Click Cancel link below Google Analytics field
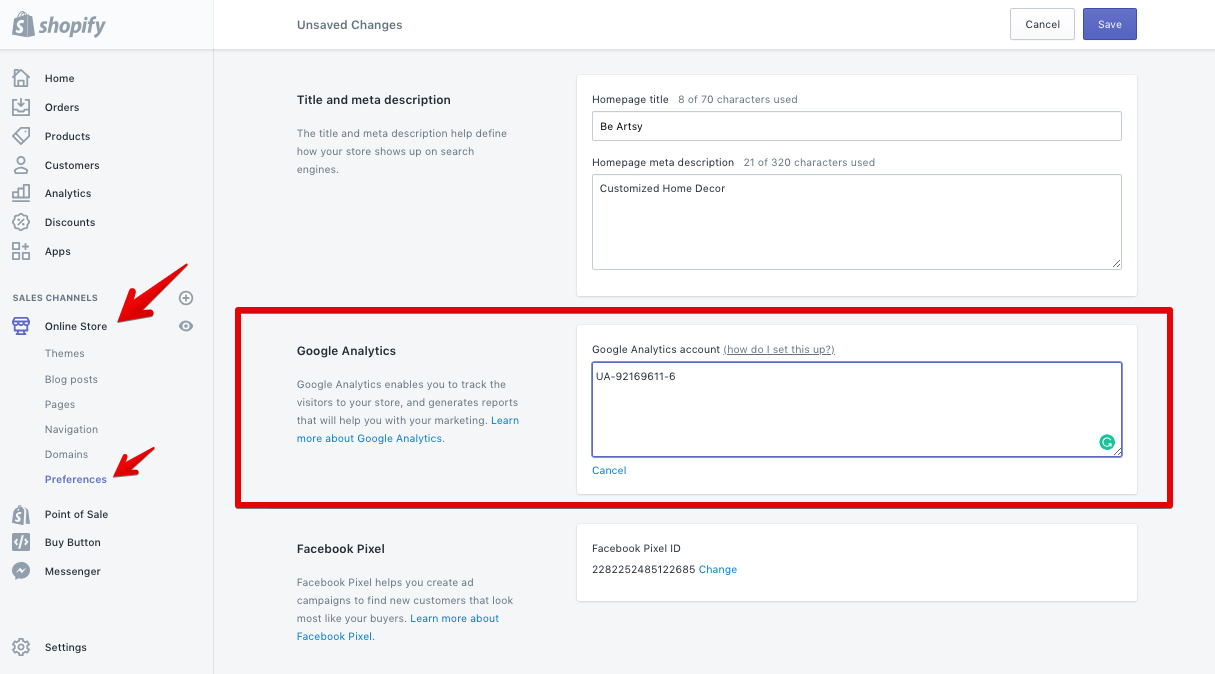The height and width of the screenshot is (674, 1215). (x=609, y=470)
